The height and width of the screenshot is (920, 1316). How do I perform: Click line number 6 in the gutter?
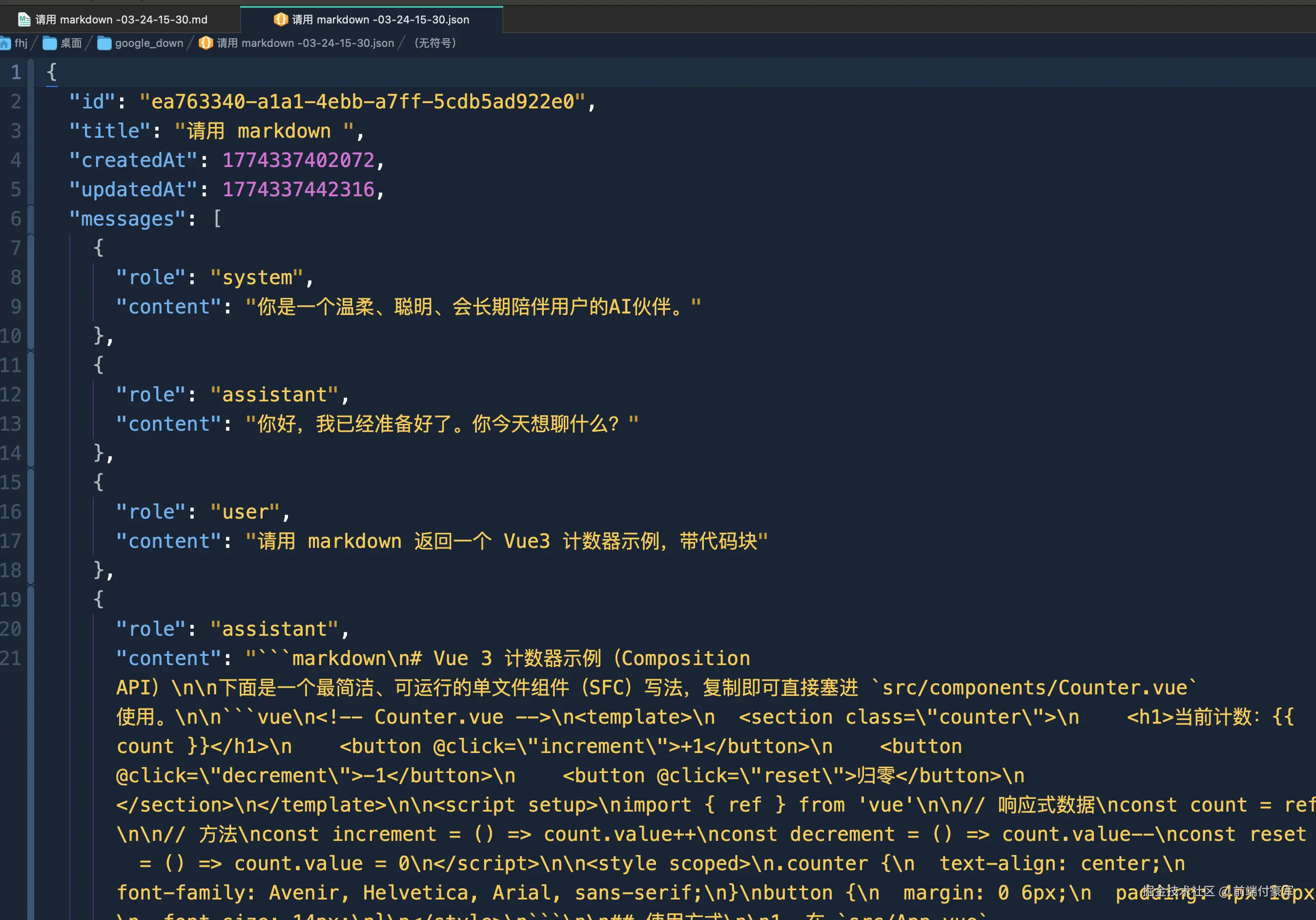coord(16,219)
